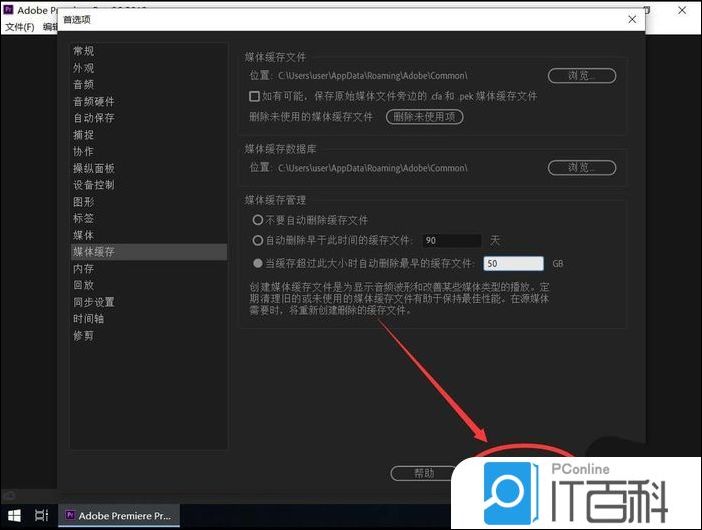This screenshot has width=702, height=530.
Task: Select the highlighted 媒体缓存 category
Action: (x=149, y=252)
